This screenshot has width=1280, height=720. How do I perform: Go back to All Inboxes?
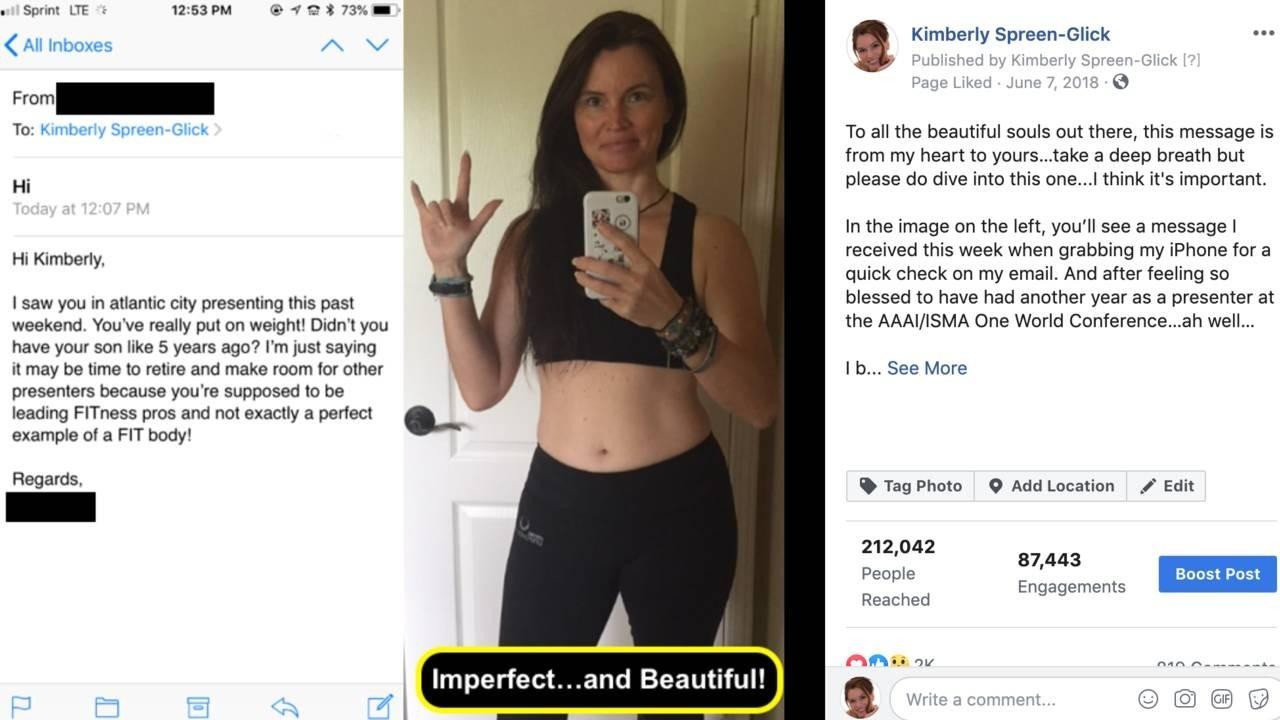click(59, 45)
